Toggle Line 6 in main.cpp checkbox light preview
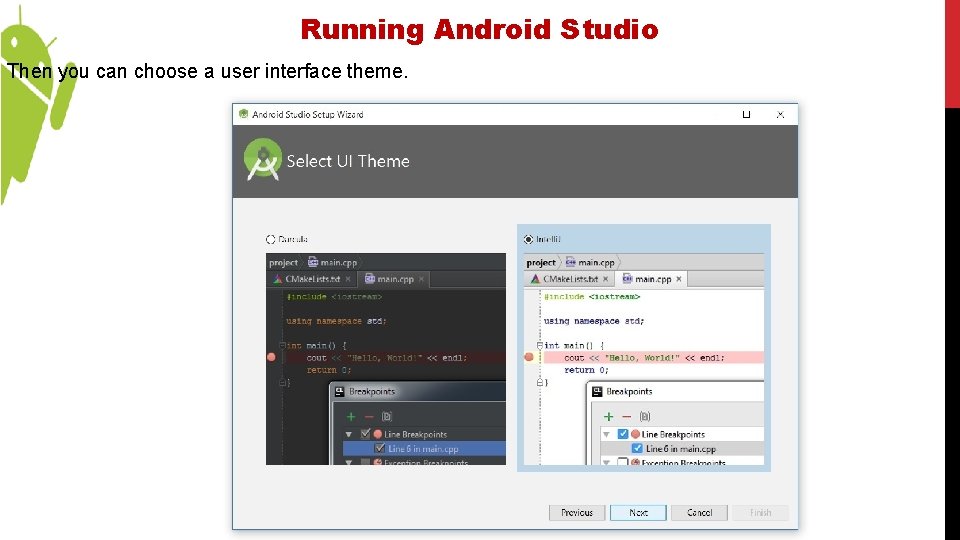The image size is (960, 540). coord(637,448)
